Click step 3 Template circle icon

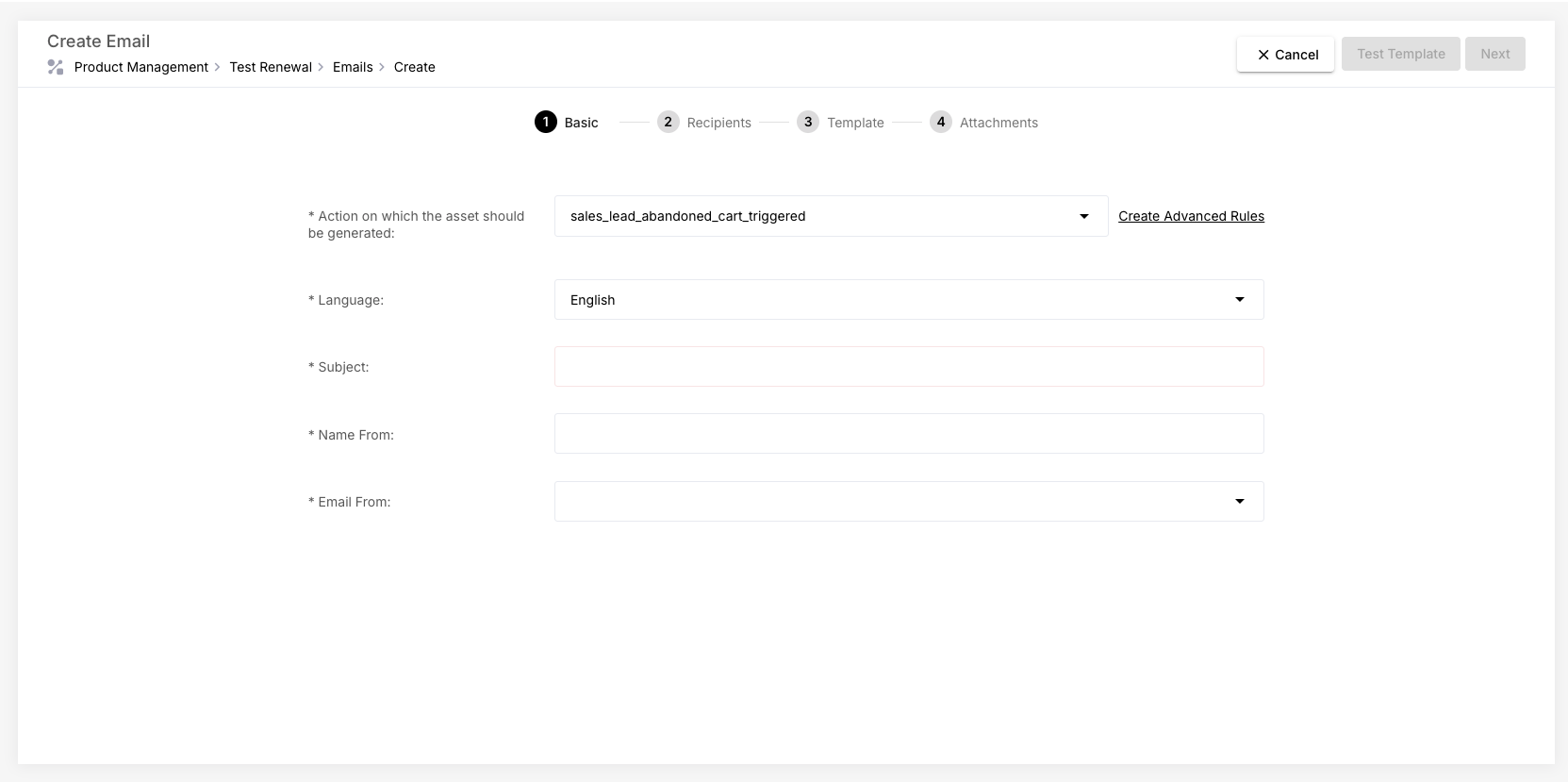point(808,122)
